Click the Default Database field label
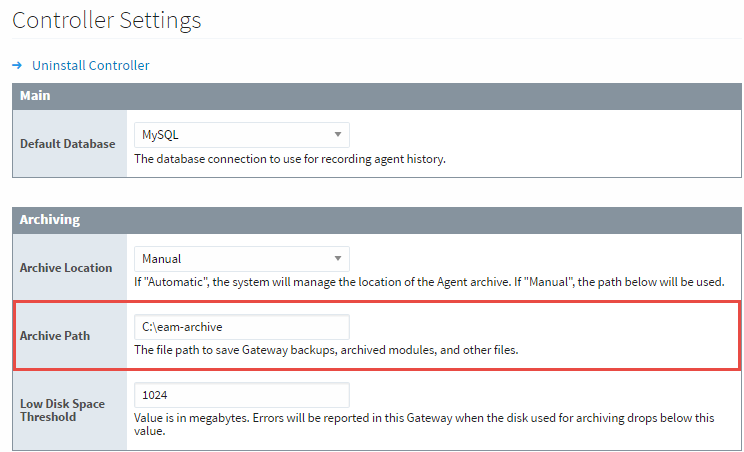Image resolution: width=744 pixels, height=452 pixels. (68, 144)
